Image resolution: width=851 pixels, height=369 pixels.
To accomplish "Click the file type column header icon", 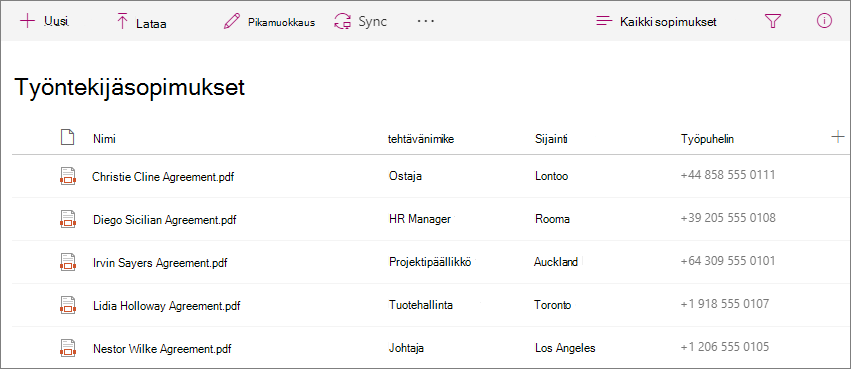I will click(x=67, y=138).
